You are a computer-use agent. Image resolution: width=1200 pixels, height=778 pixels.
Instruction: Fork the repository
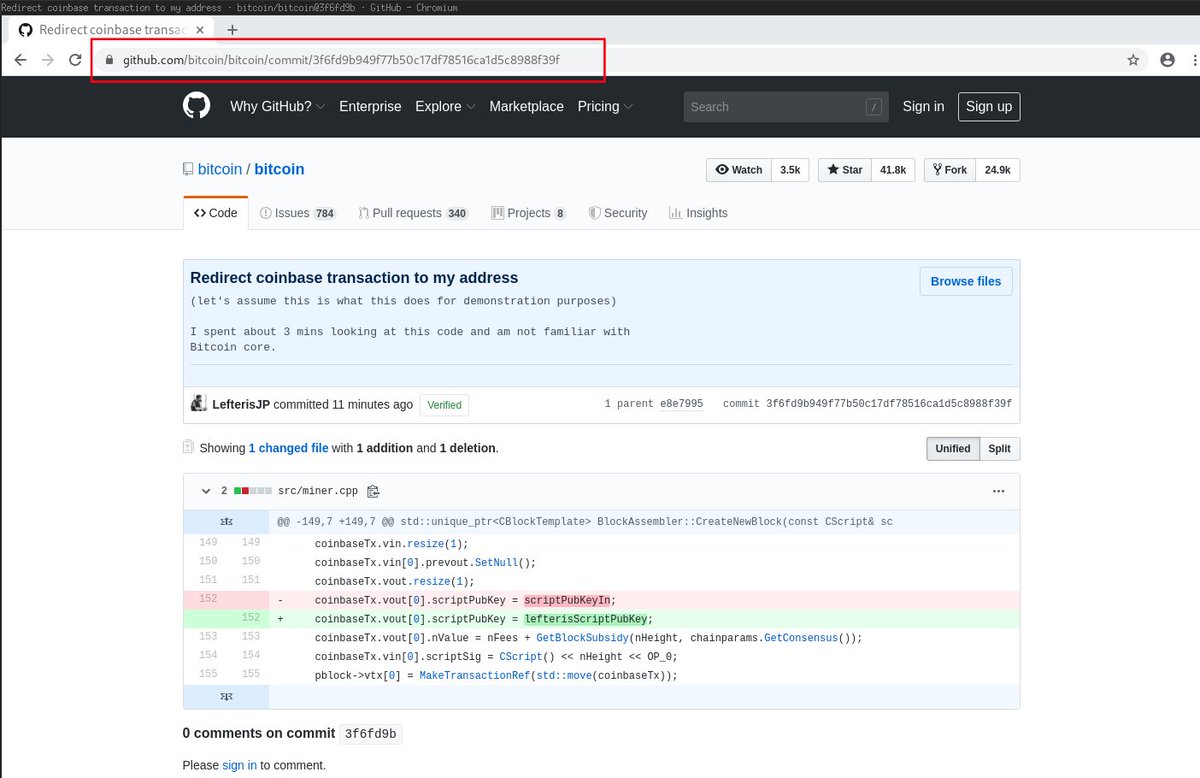pyautogui.click(x=949, y=170)
